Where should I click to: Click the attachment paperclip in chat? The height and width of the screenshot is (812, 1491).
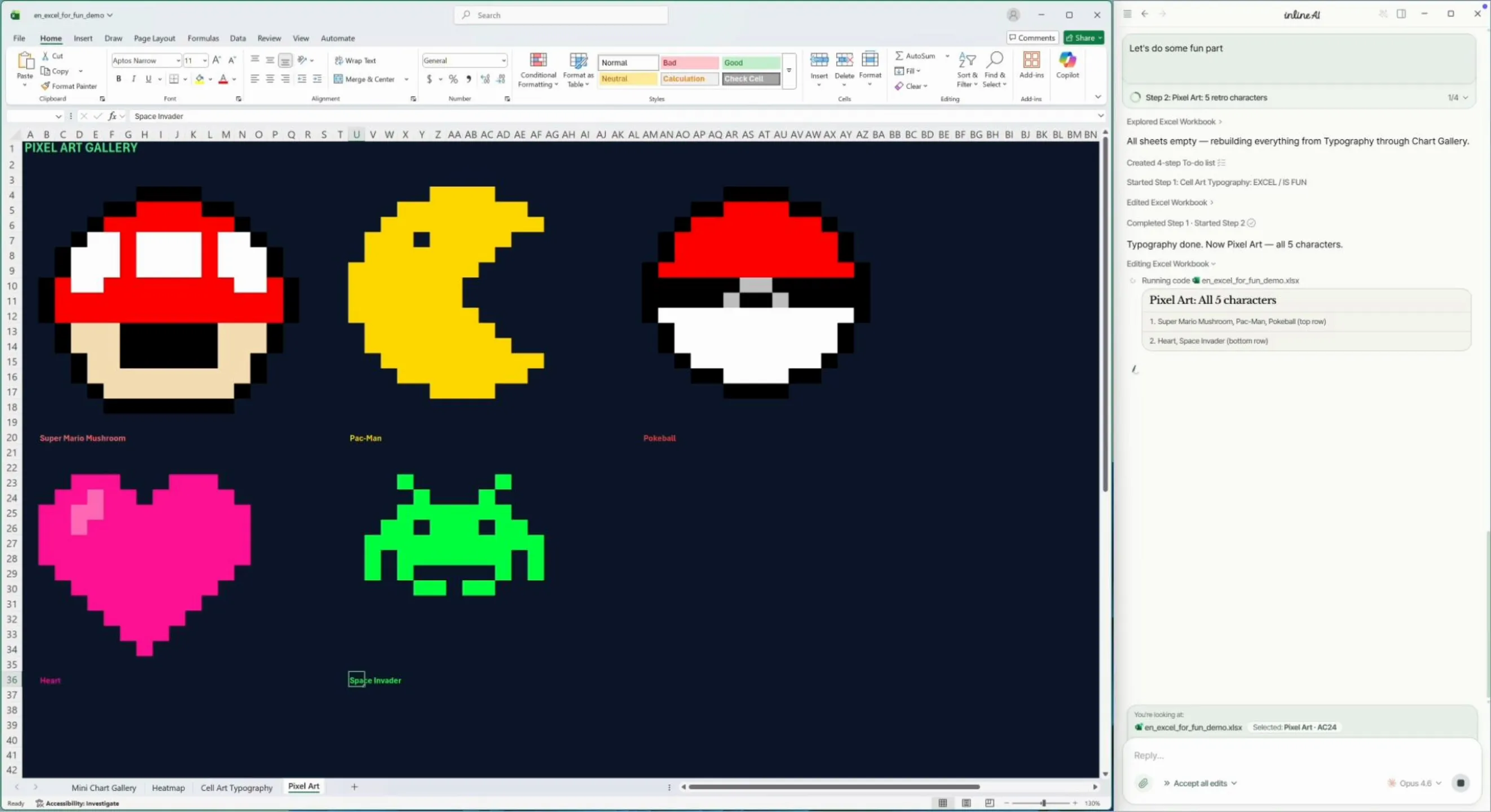1142,783
